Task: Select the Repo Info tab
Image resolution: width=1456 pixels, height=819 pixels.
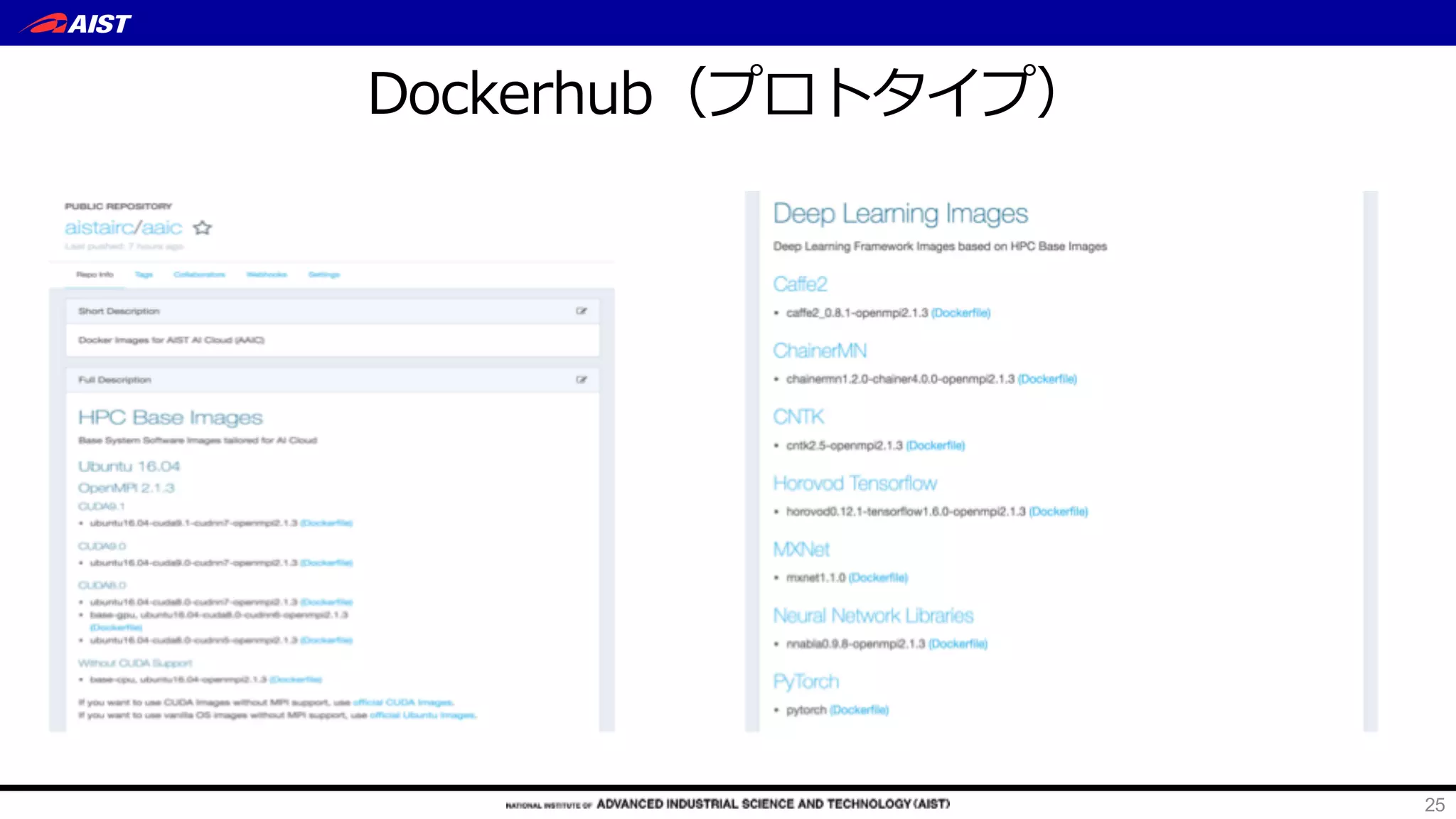Action: point(95,274)
